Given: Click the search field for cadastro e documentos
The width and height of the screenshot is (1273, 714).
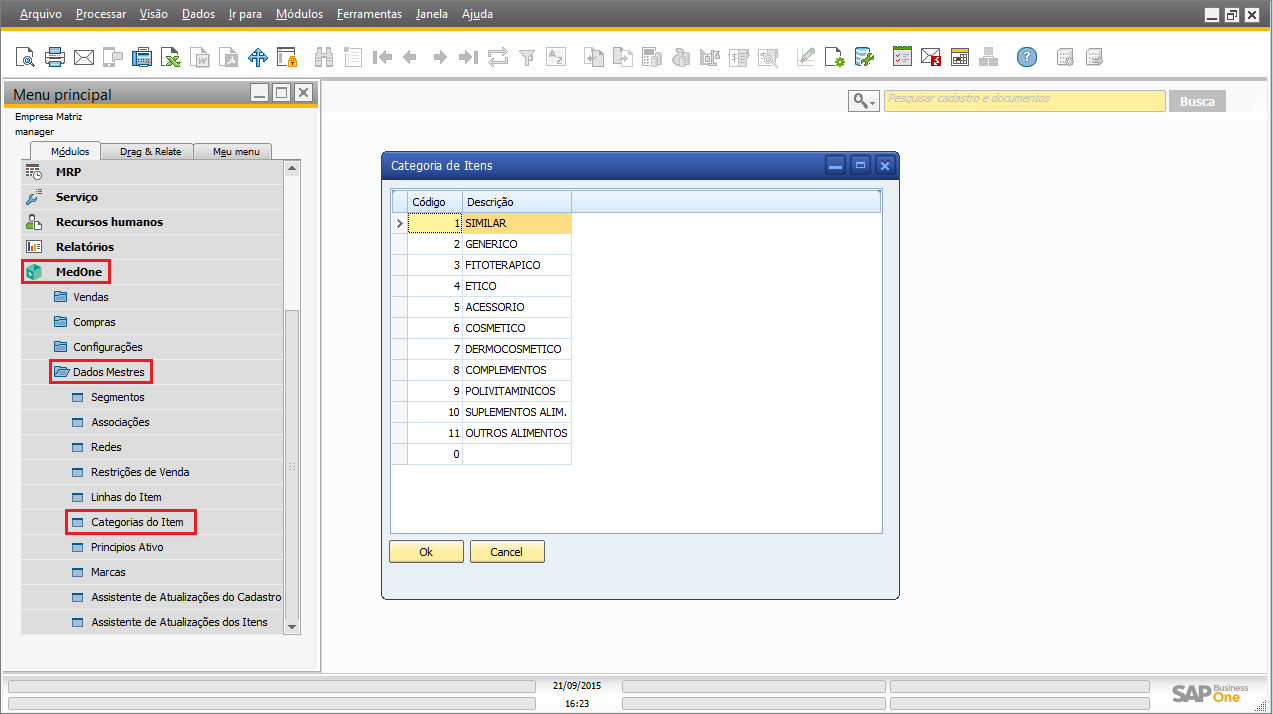Looking at the screenshot, I should pyautogui.click(x=1024, y=100).
